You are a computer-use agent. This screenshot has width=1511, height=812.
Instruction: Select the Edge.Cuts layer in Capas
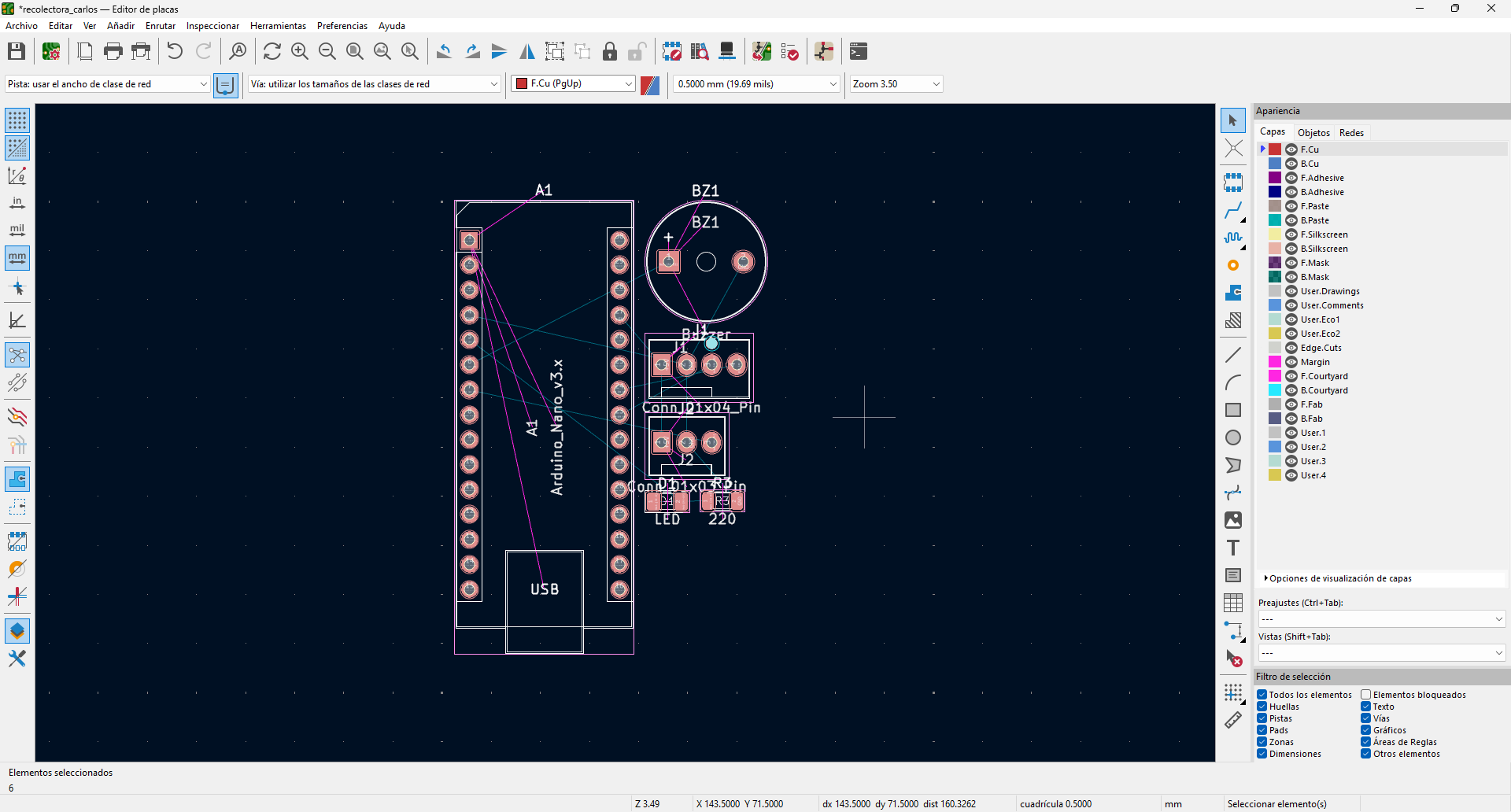click(x=1322, y=348)
